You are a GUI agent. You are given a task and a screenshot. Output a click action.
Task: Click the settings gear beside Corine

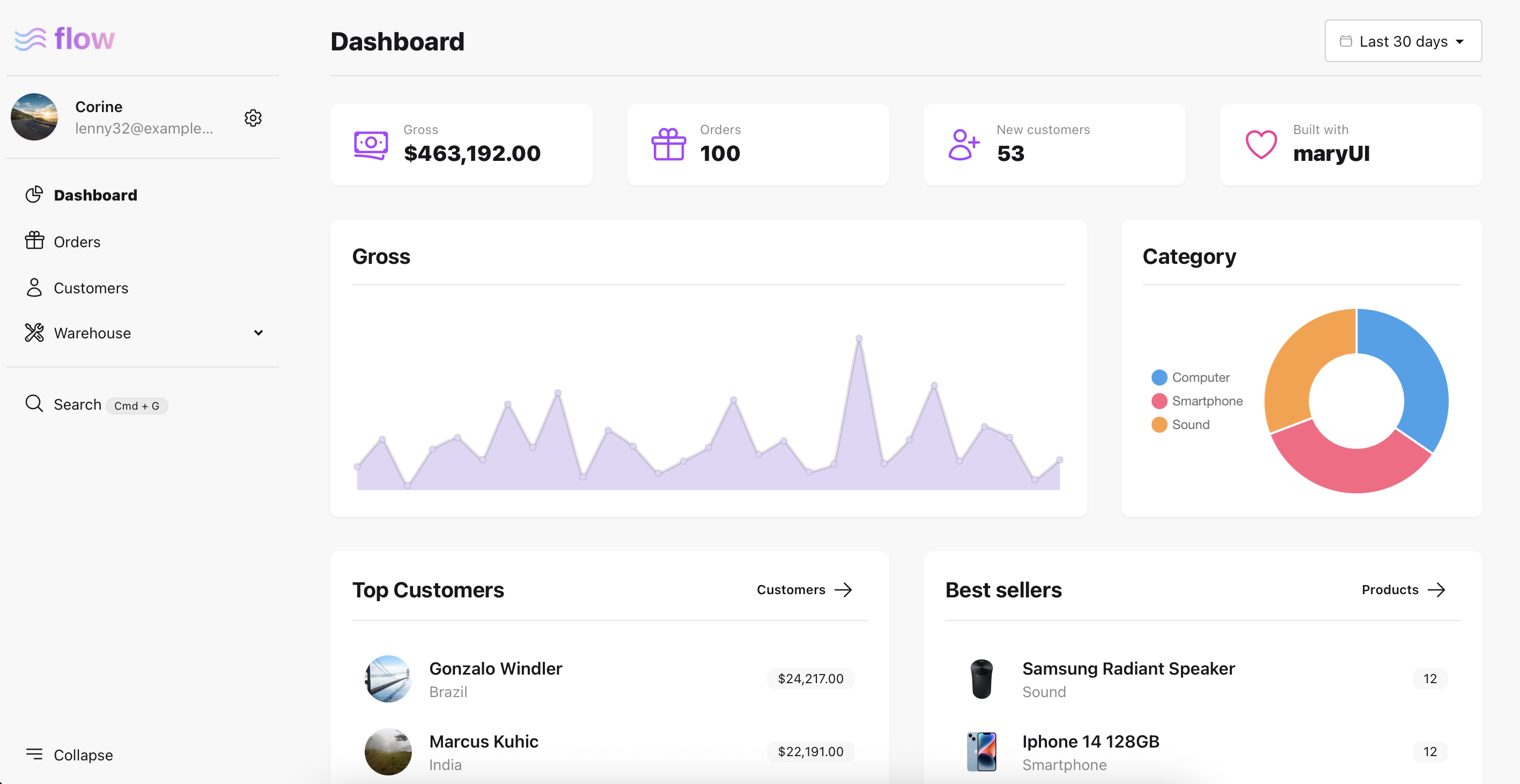253,118
